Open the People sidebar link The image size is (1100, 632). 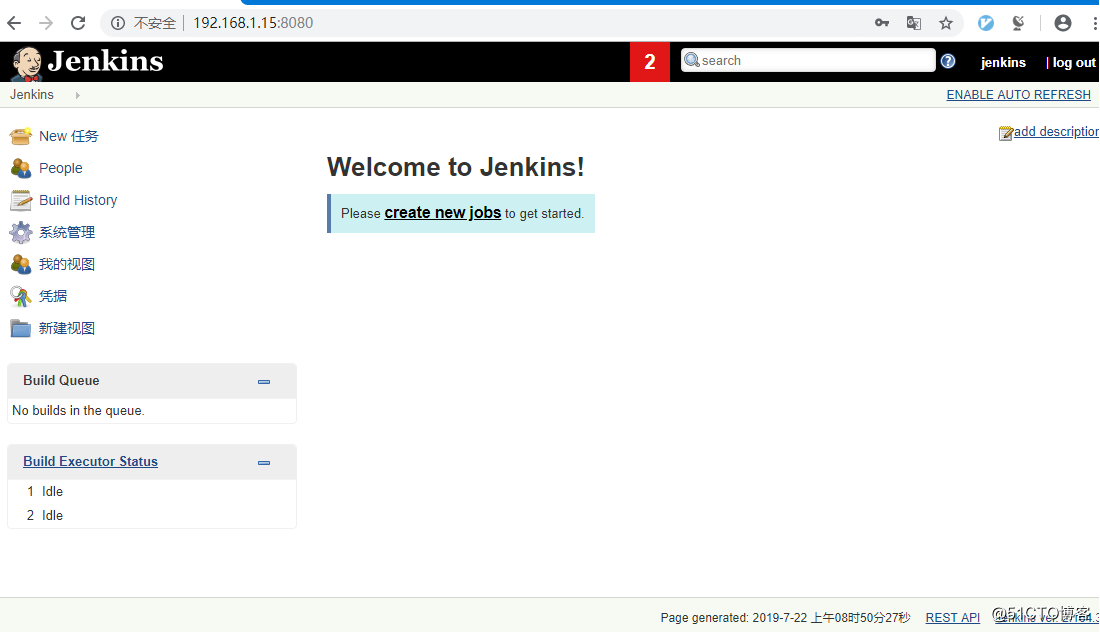point(60,168)
